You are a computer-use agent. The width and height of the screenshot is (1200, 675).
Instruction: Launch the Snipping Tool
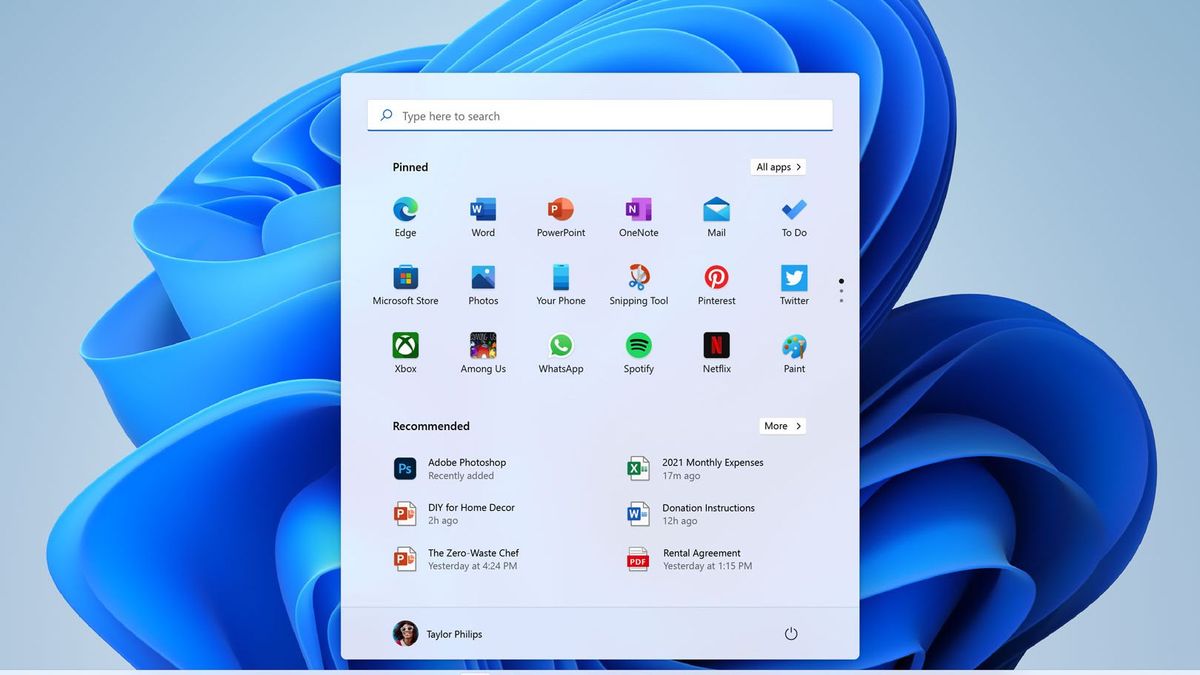point(638,277)
